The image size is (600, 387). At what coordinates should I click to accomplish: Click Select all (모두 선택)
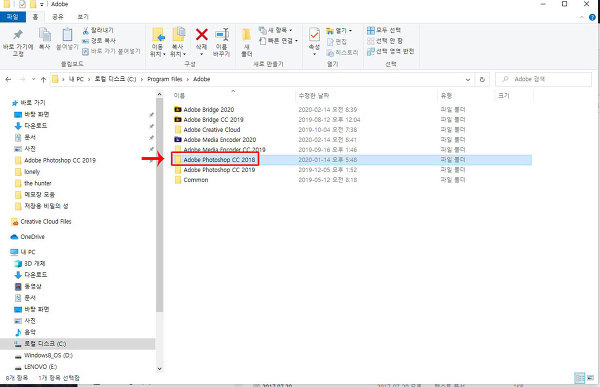coord(384,30)
